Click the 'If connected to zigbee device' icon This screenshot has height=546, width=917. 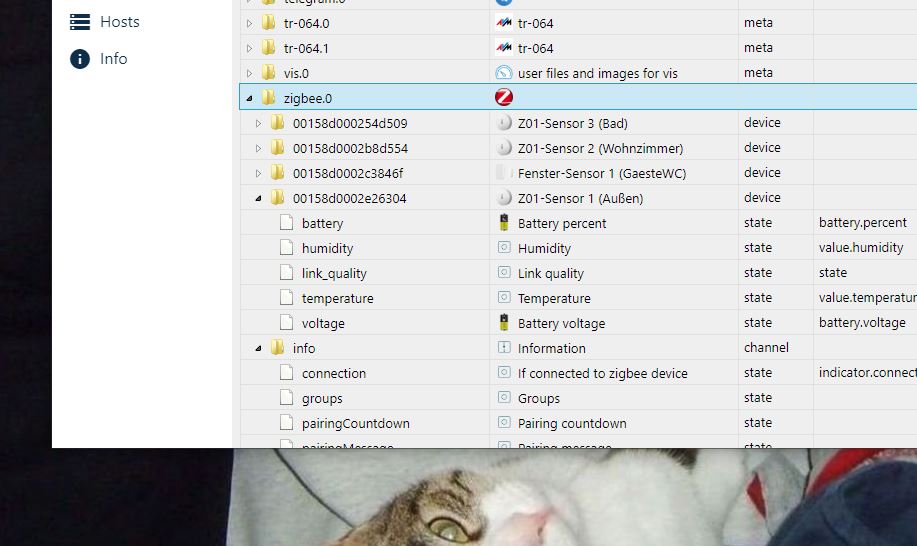point(504,372)
